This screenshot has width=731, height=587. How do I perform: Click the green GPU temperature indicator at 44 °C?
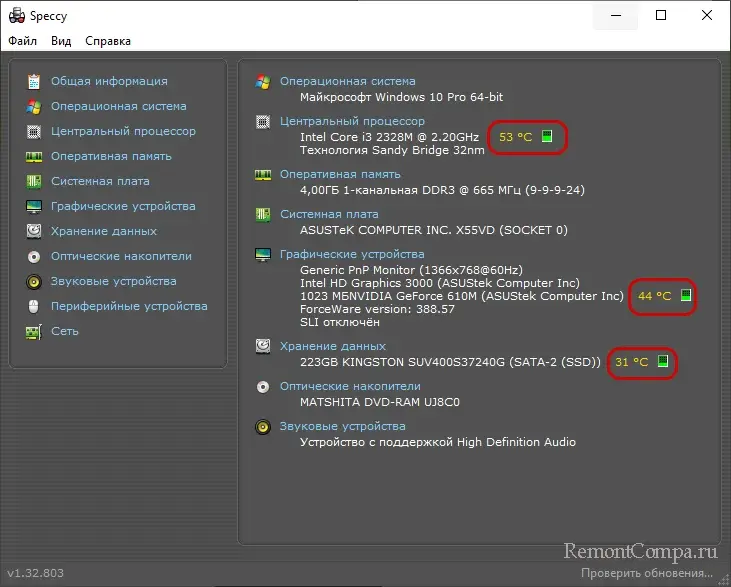click(x=686, y=296)
